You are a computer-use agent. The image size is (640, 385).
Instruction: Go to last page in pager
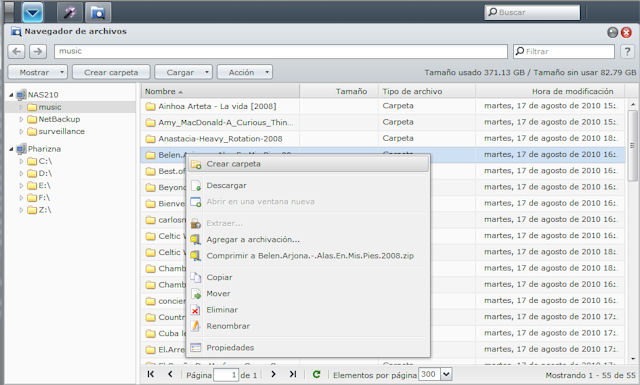pyautogui.click(x=293, y=374)
